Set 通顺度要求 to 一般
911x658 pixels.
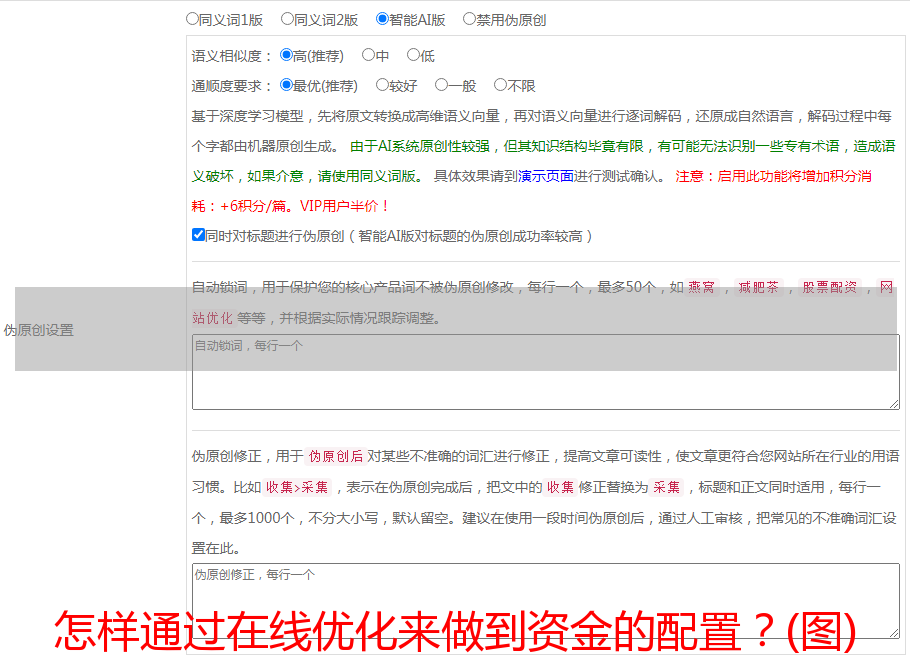point(441,85)
